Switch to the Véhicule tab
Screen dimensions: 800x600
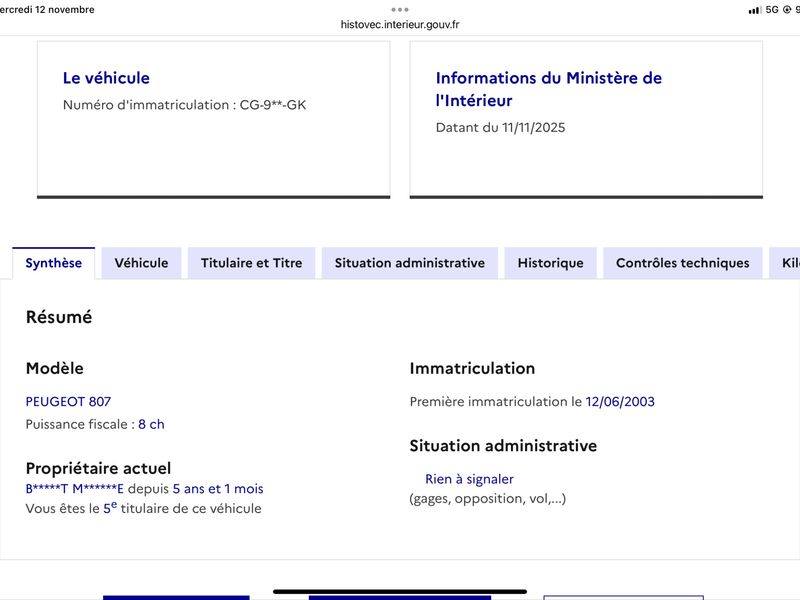[x=141, y=263]
